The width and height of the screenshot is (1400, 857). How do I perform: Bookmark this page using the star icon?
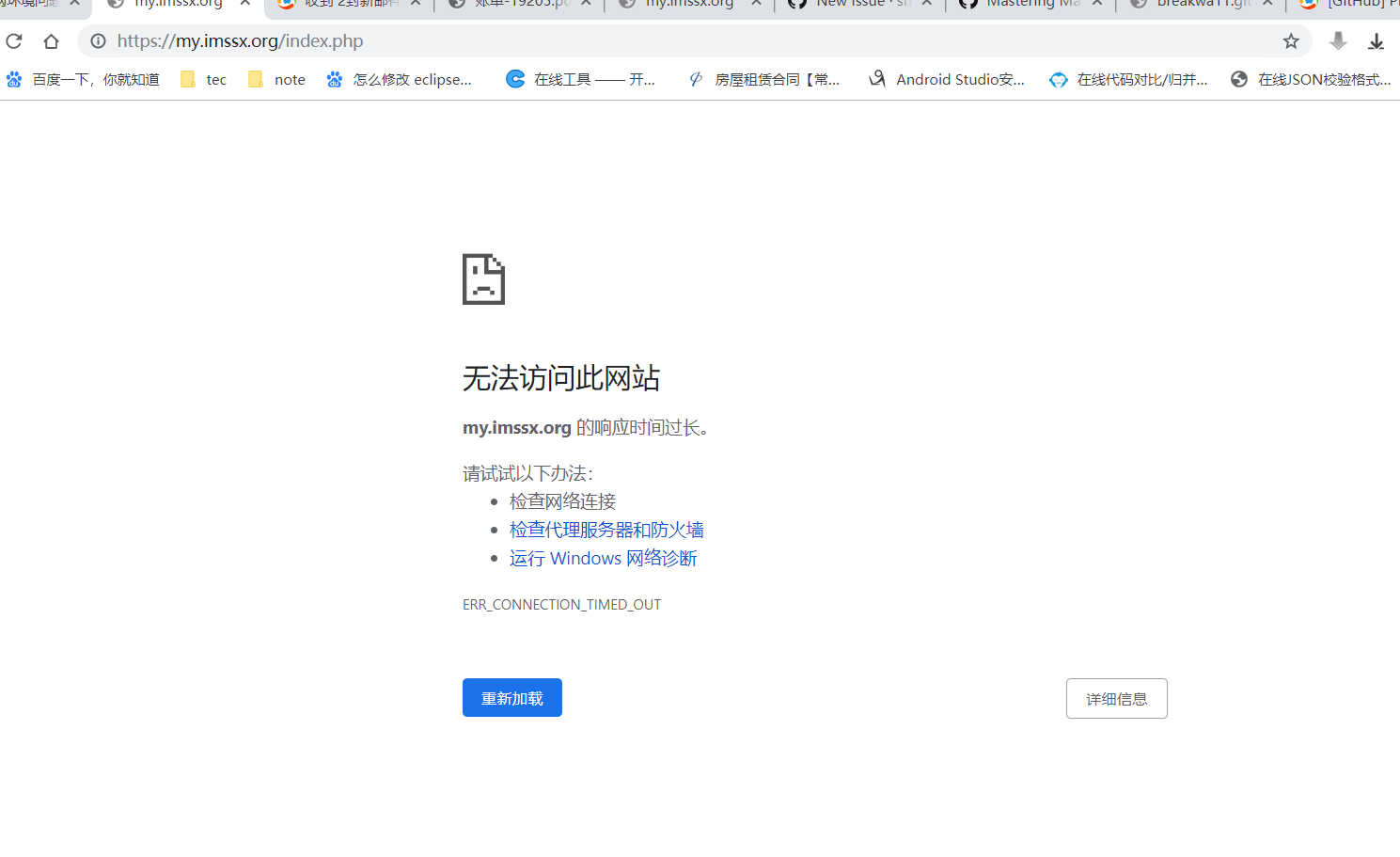pyautogui.click(x=1291, y=40)
